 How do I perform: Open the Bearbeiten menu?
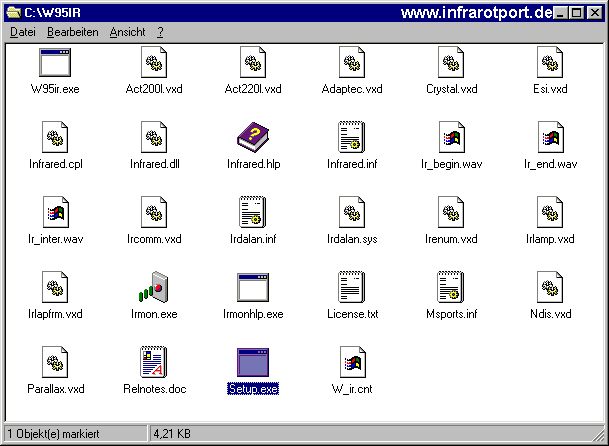tap(72, 32)
